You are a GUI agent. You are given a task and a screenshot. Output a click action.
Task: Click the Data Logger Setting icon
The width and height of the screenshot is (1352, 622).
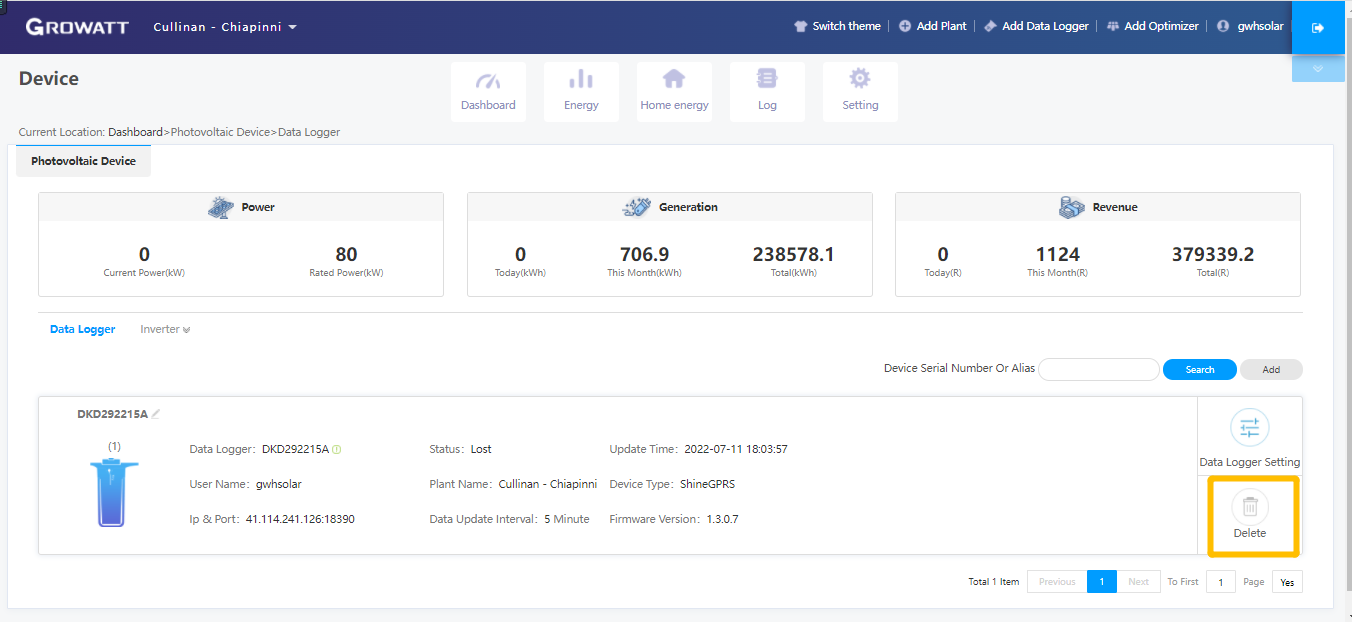(1249, 428)
